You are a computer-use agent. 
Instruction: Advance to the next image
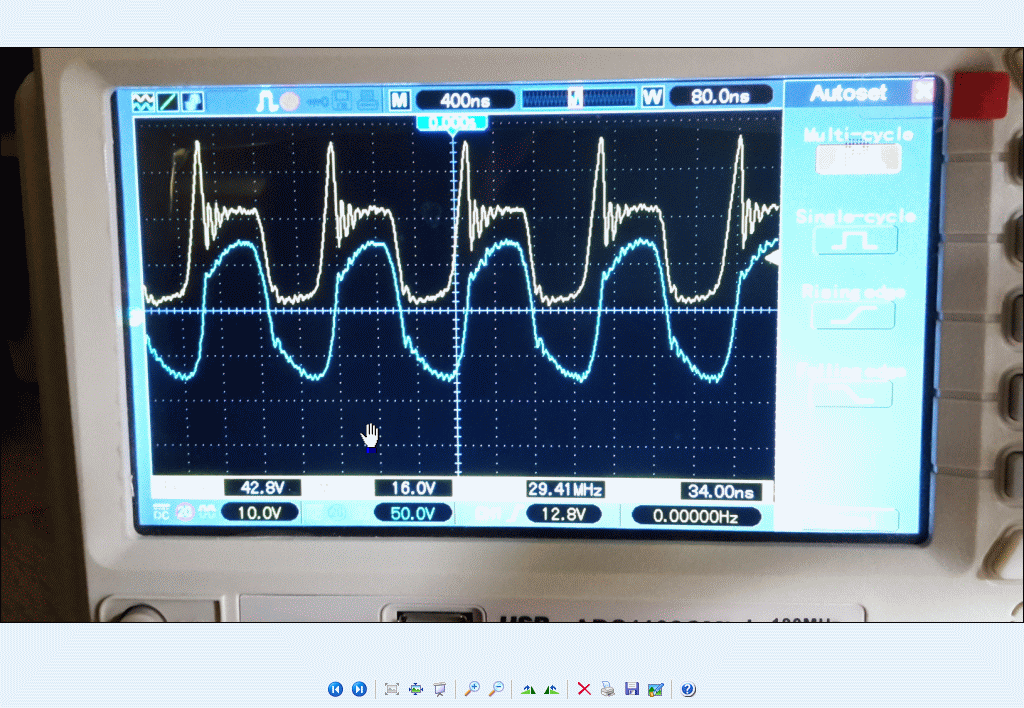pos(359,689)
